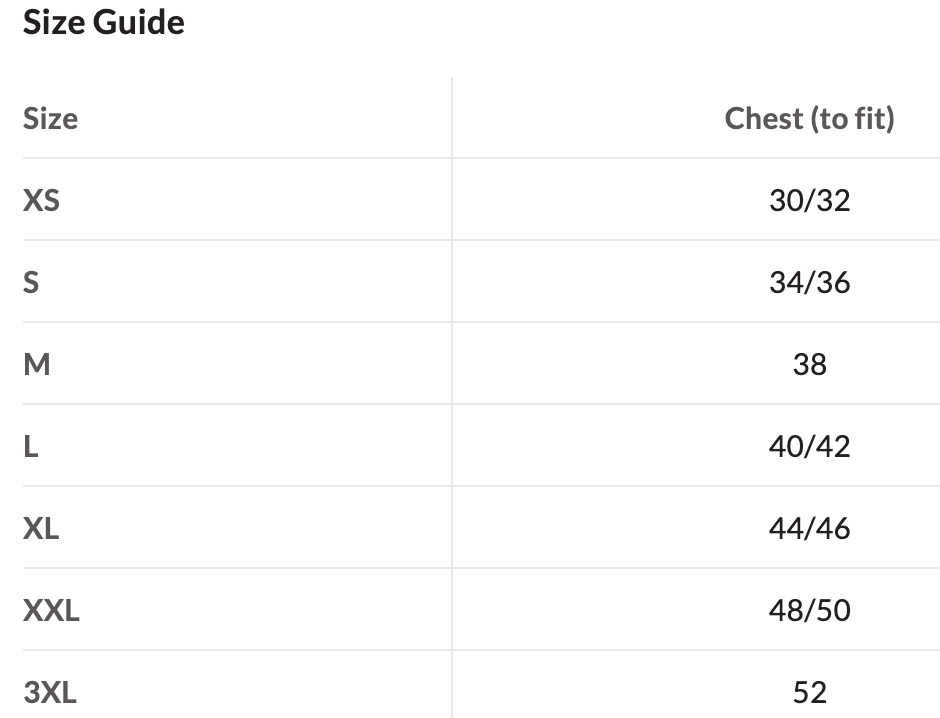Click the 38 chest measurement
The width and height of the screenshot is (940, 718).
click(809, 365)
